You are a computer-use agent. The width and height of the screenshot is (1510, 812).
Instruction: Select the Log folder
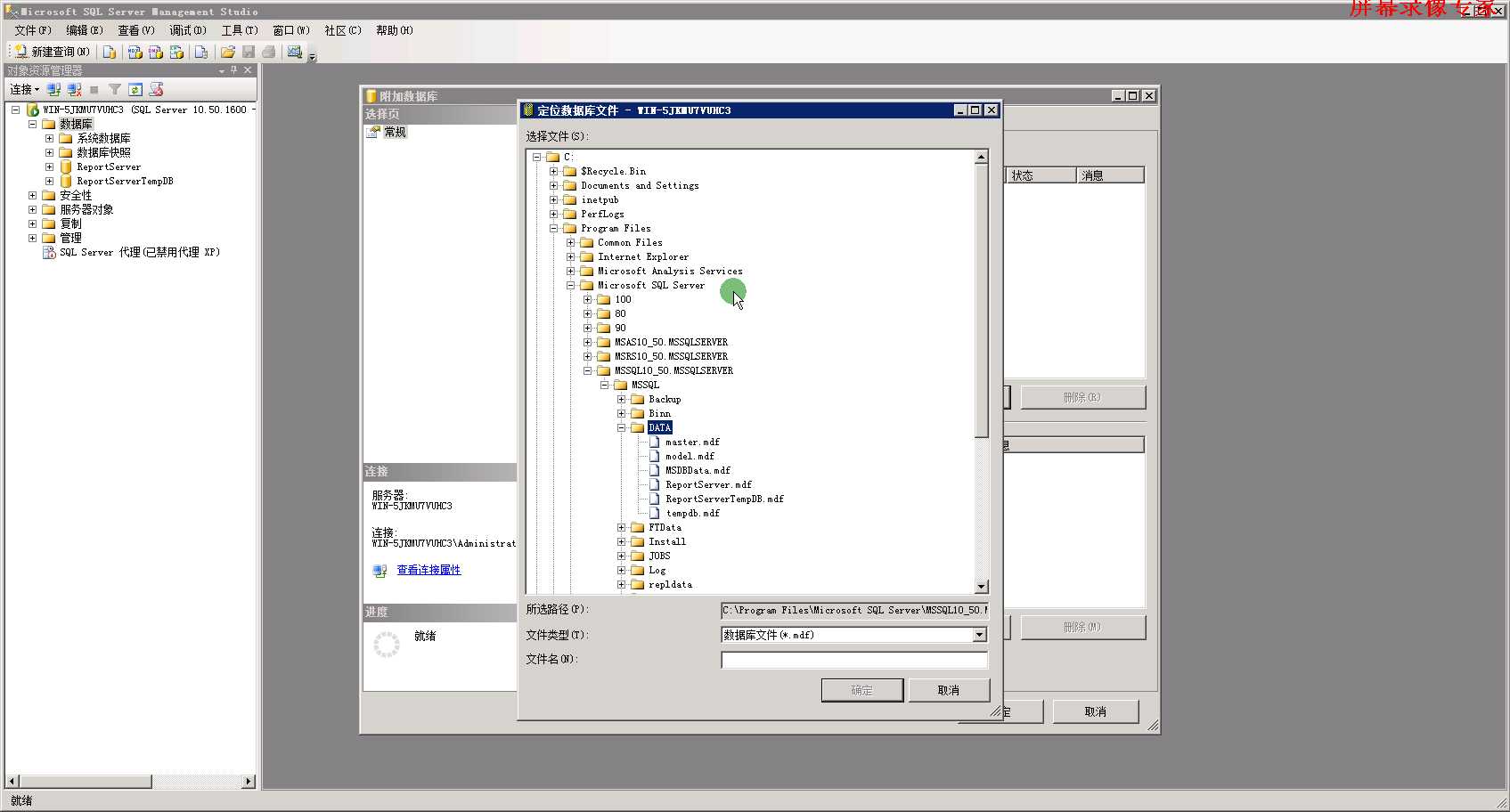657,570
